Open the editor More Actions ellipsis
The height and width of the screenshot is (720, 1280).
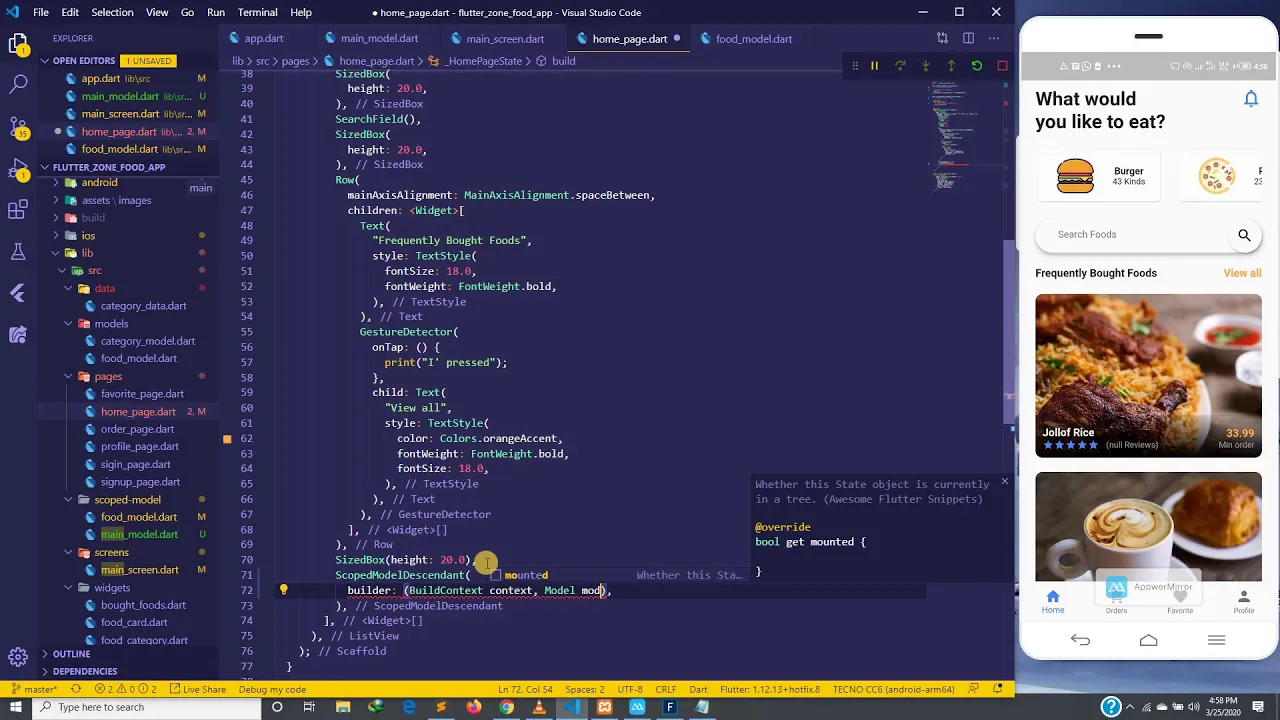click(994, 38)
